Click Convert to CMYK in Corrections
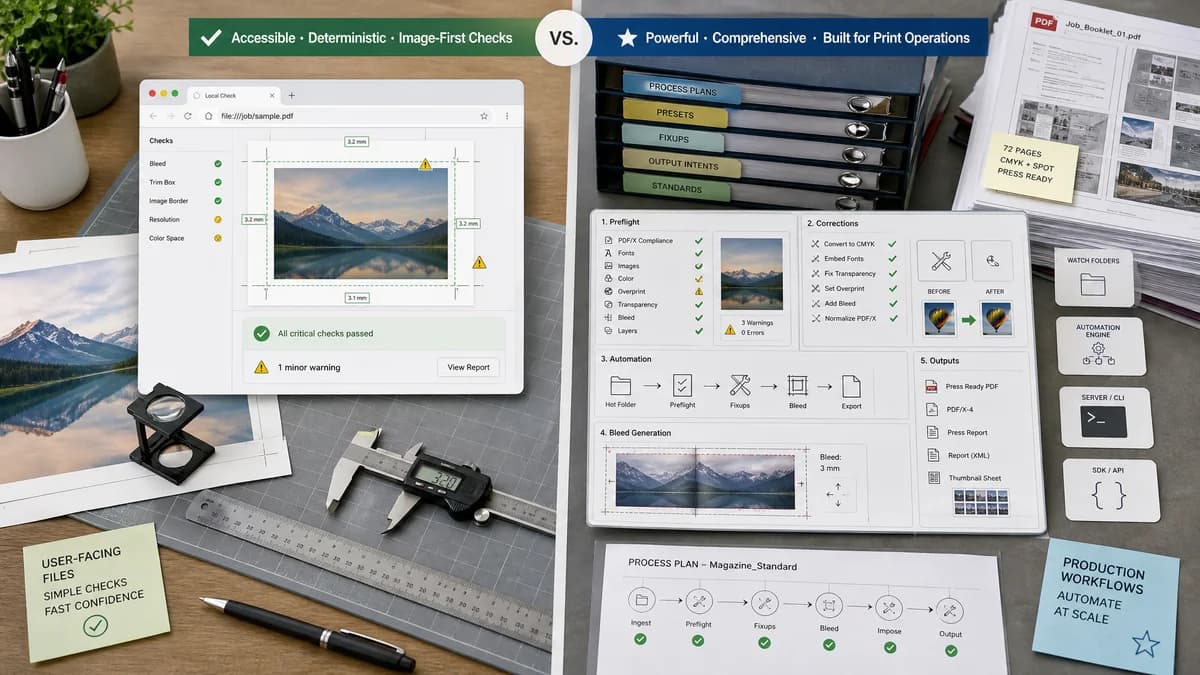The image size is (1200, 675). [x=854, y=244]
